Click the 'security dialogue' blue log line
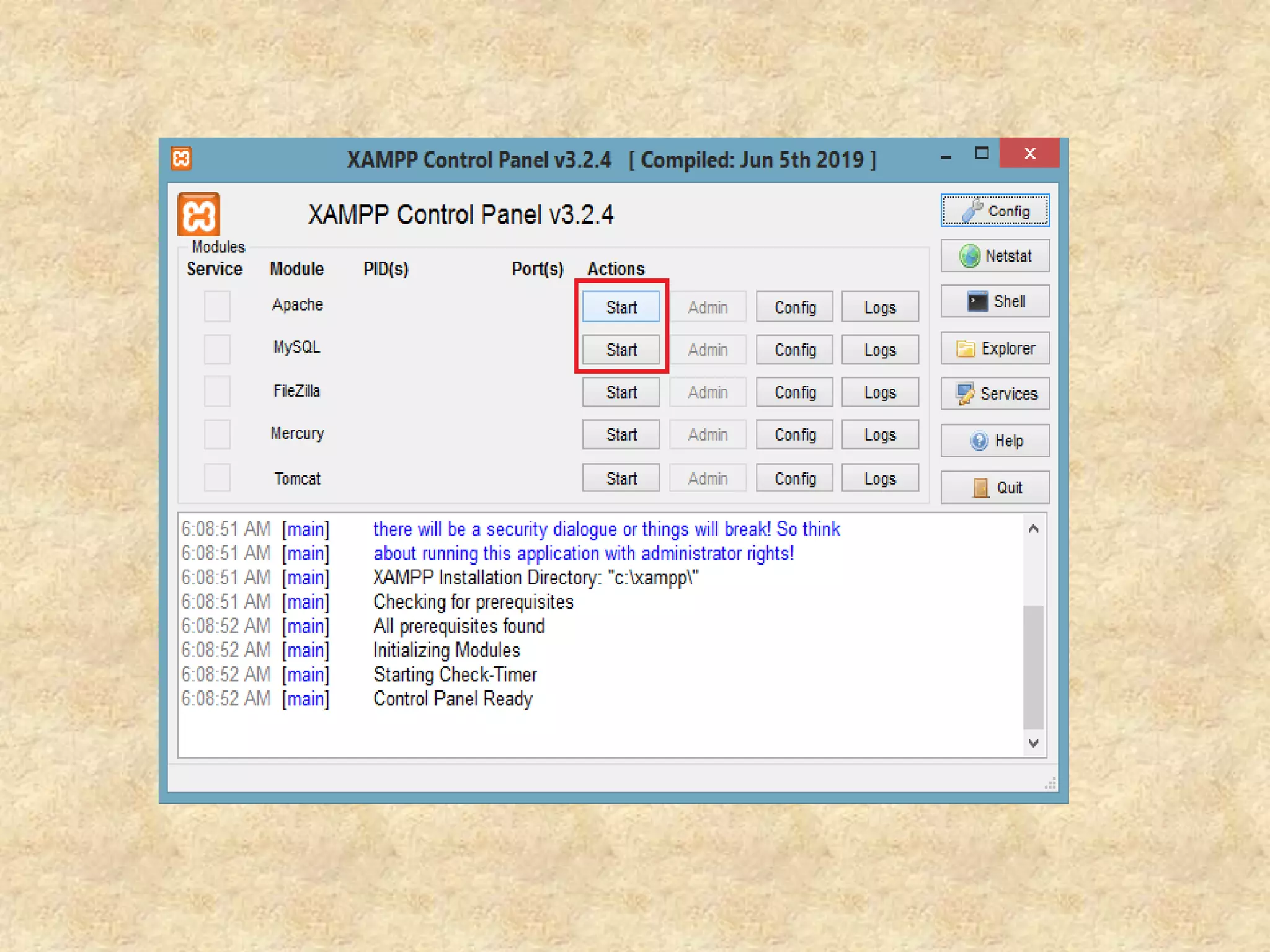1270x952 pixels. click(606, 529)
